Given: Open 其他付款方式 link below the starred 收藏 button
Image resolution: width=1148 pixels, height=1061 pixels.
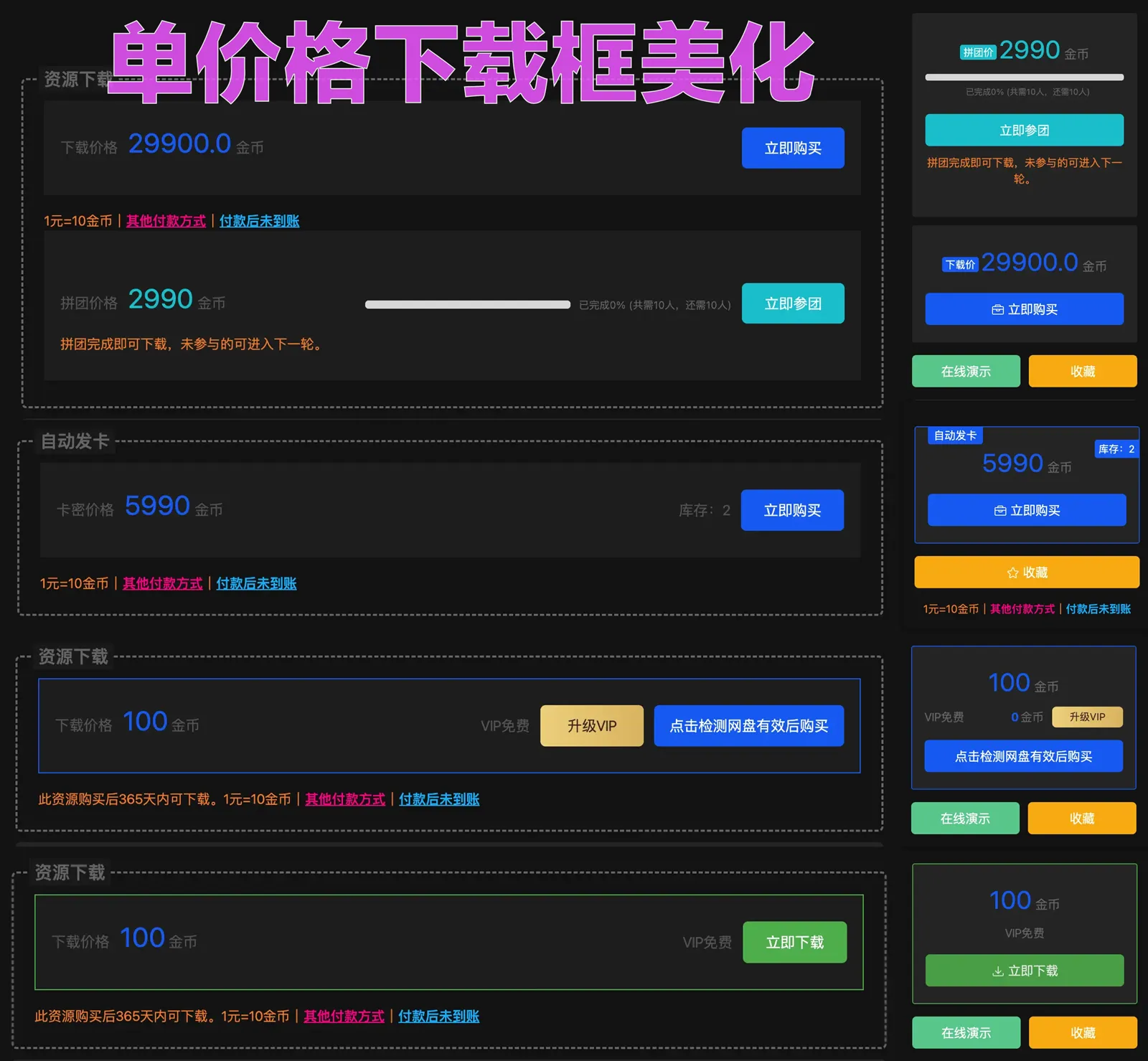Looking at the screenshot, I should point(1022,609).
